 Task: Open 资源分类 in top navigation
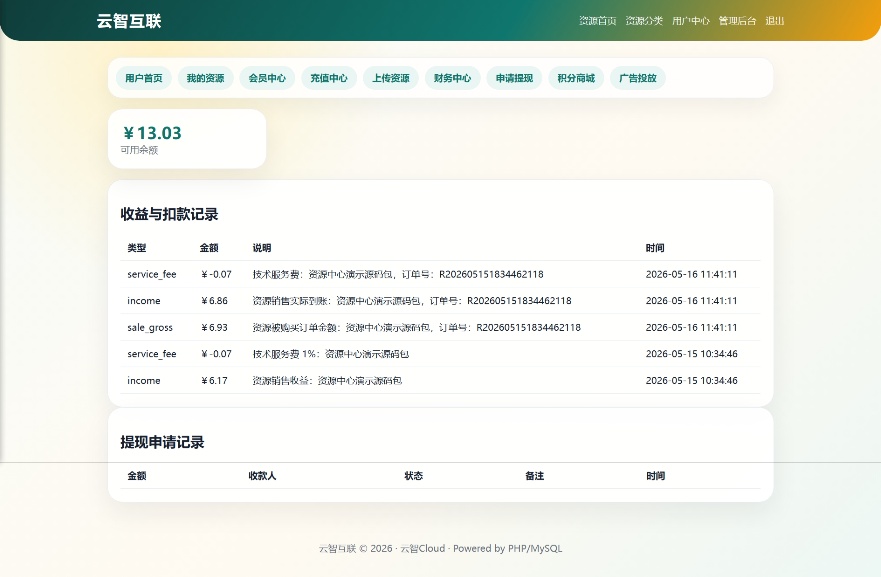[644, 21]
